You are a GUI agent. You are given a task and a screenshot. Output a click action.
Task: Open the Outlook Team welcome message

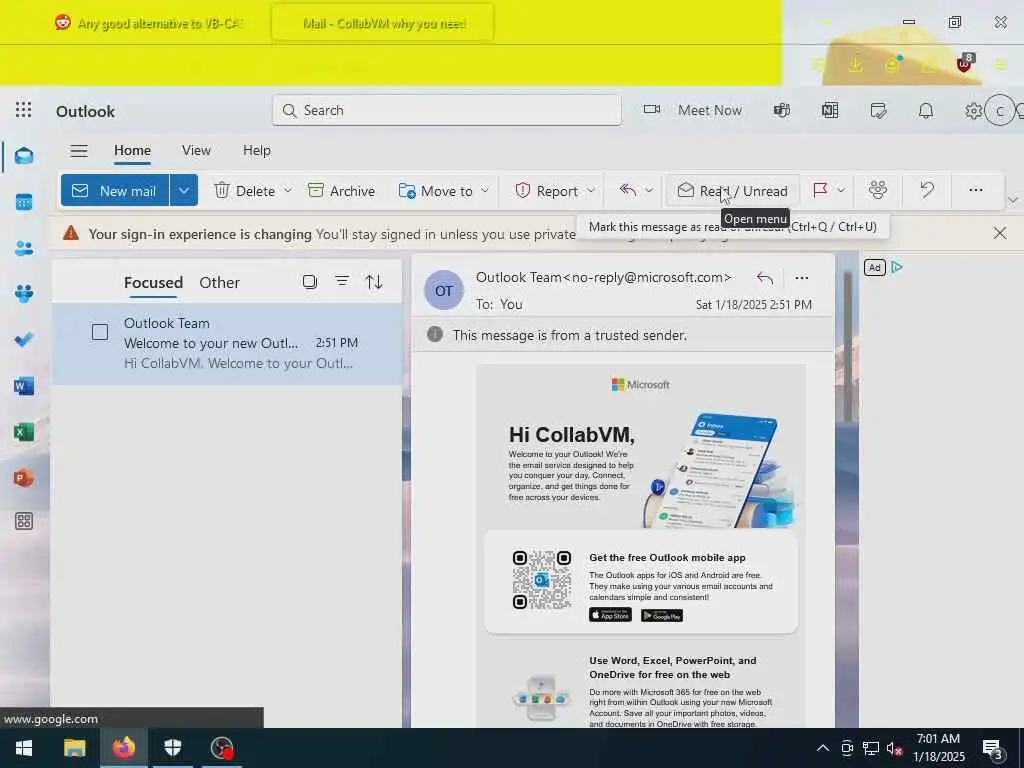point(227,344)
